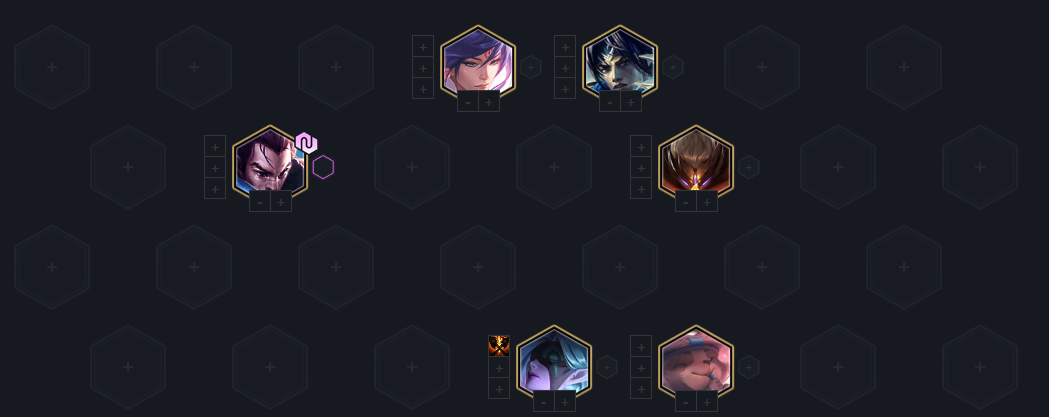Select the dark-haired crowned champion portrait
Image resolution: width=1049 pixels, height=417 pixels.
click(x=619, y=64)
